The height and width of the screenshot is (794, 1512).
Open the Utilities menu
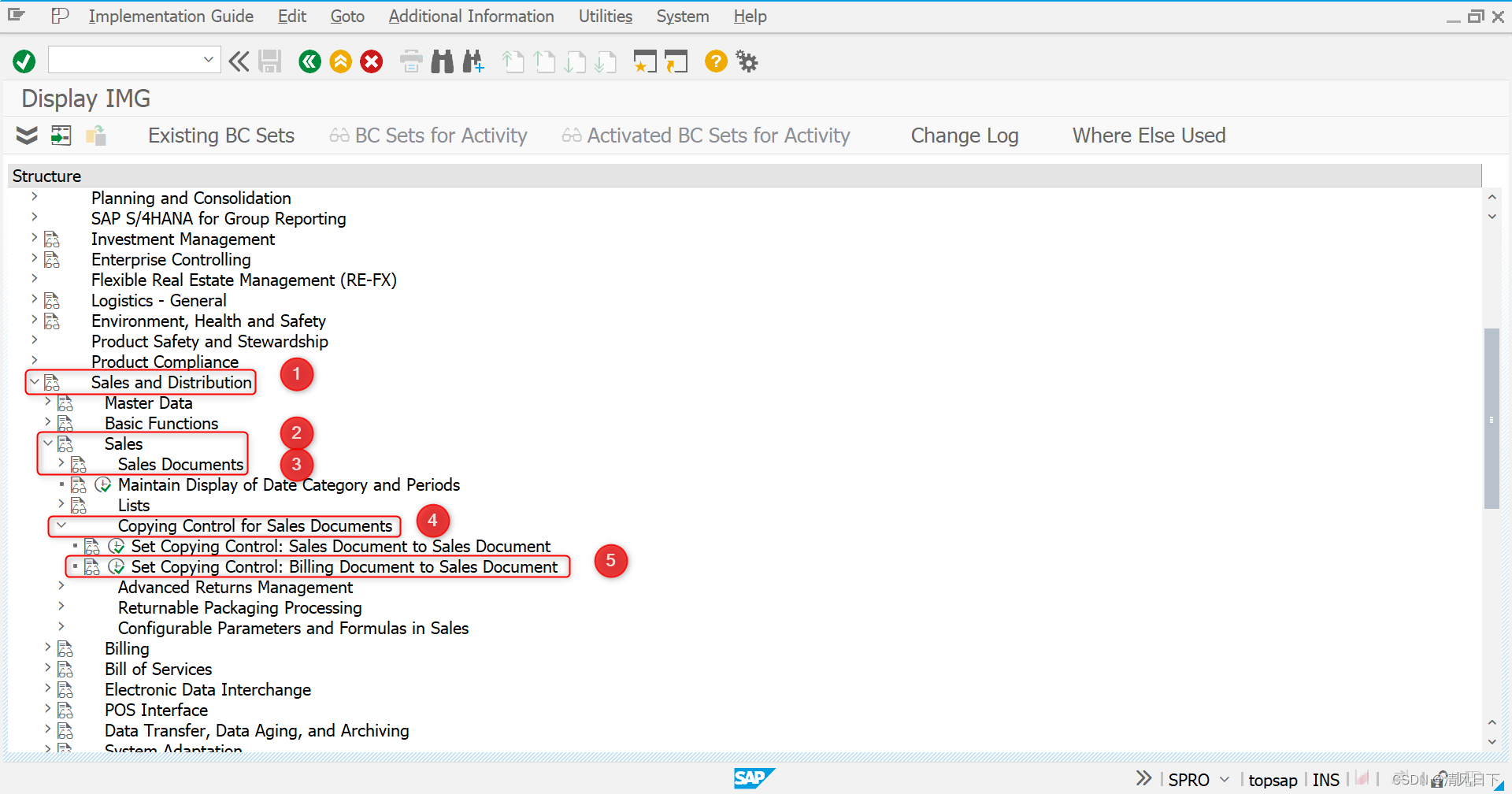tap(606, 16)
